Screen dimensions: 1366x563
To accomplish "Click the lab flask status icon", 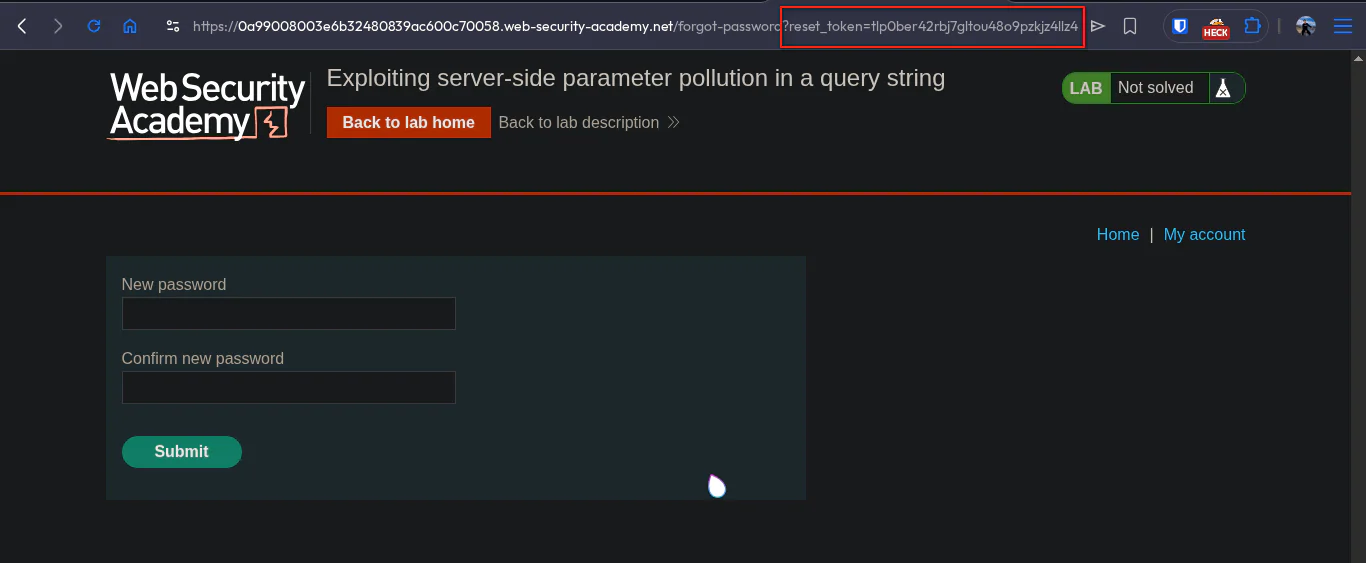I will point(1222,88).
